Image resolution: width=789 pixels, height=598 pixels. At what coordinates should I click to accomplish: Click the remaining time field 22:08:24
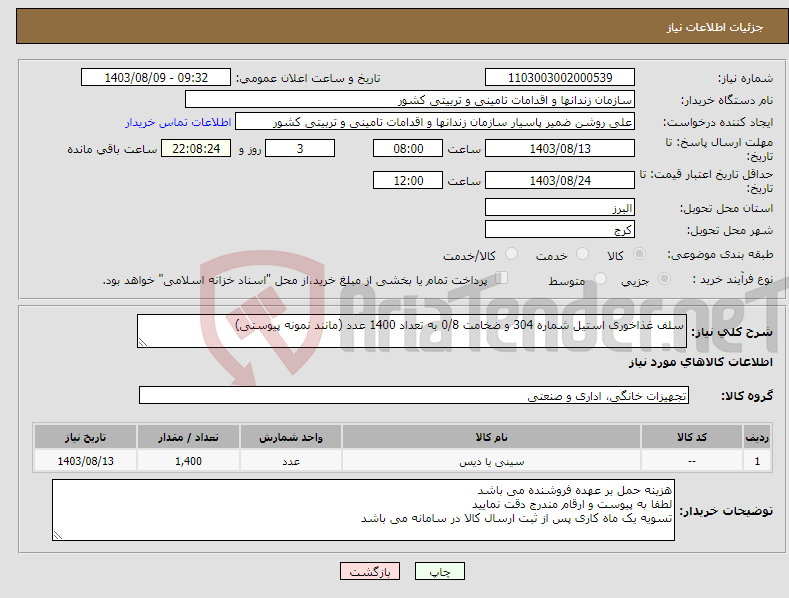tap(196, 148)
